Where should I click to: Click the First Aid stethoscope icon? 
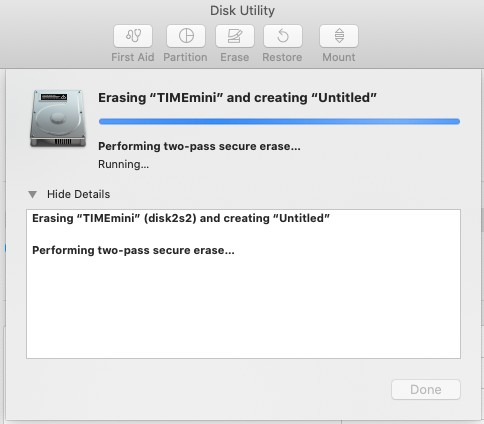[x=133, y=36]
